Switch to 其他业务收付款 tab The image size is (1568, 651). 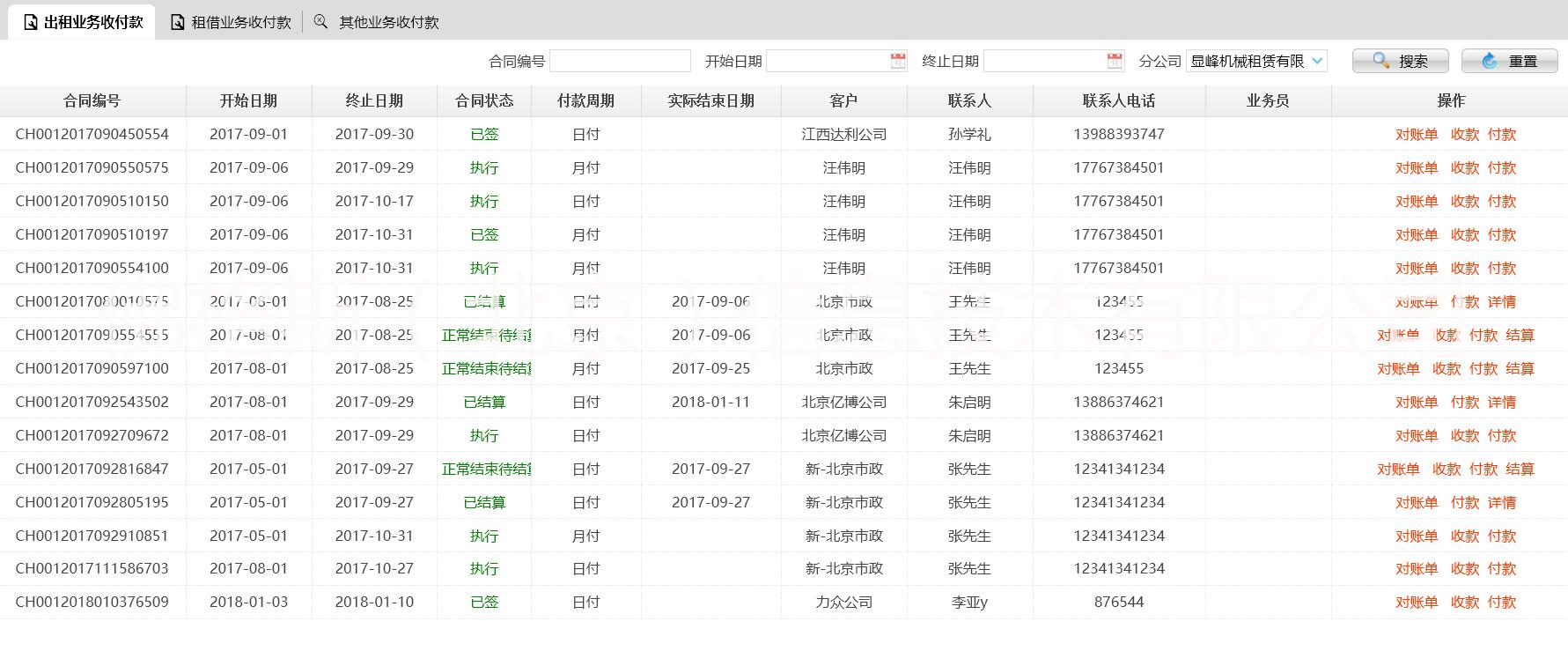click(377, 22)
